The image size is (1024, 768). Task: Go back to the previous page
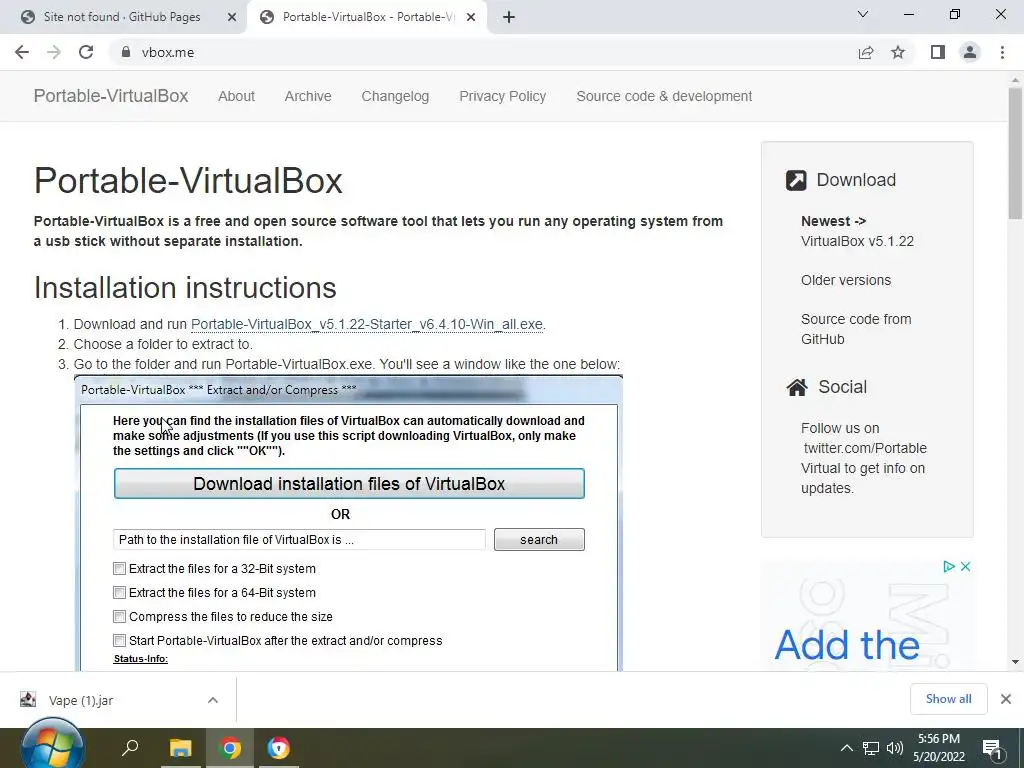(x=22, y=52)
